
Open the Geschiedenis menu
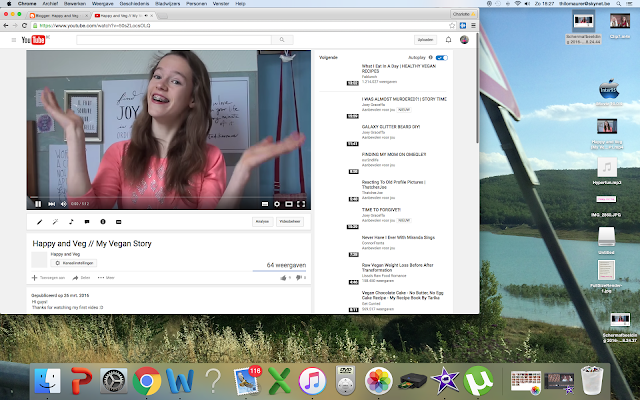[x=134, y=3]
